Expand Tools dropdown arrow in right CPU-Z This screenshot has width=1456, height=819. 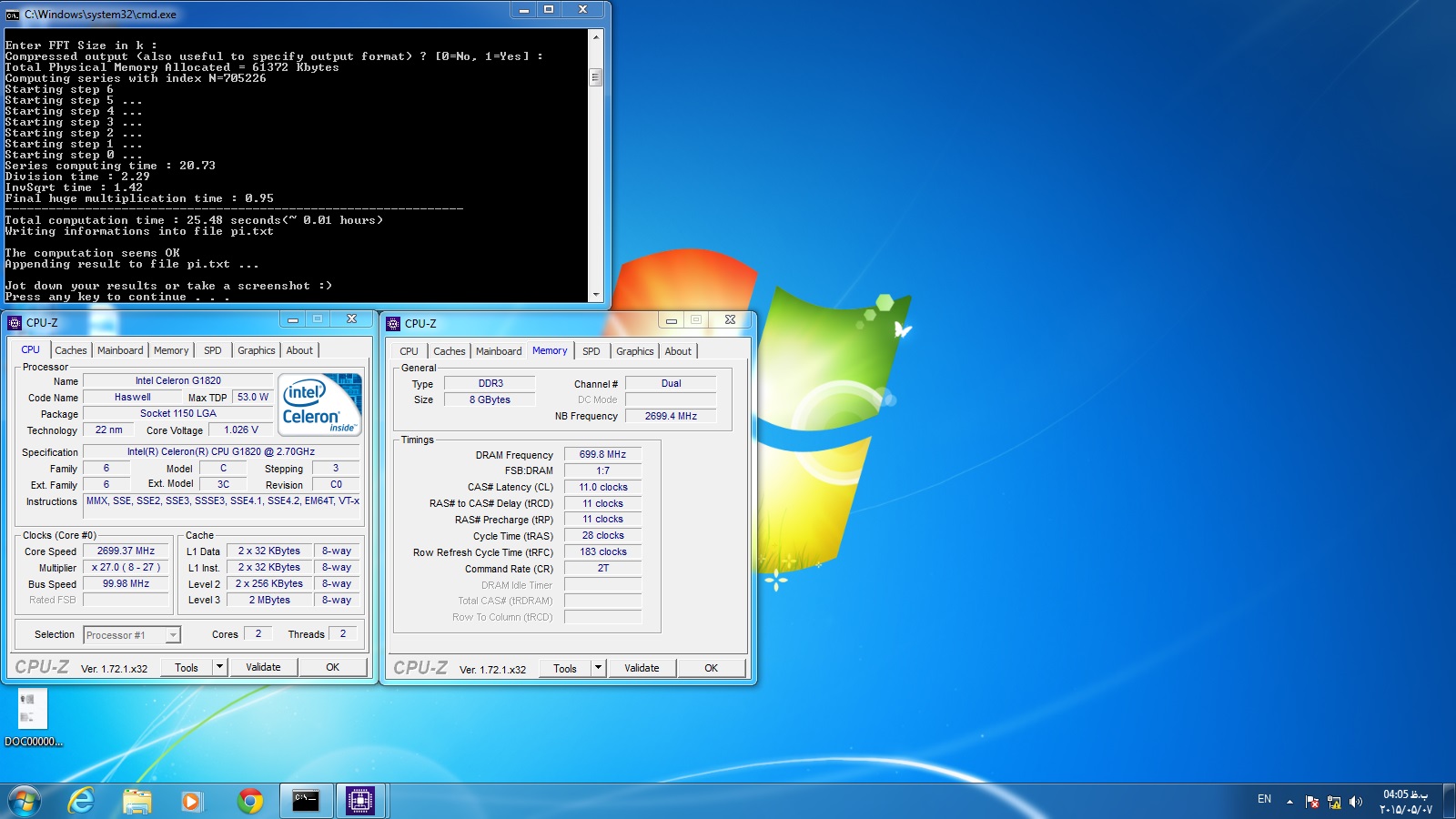pos(598,668)
